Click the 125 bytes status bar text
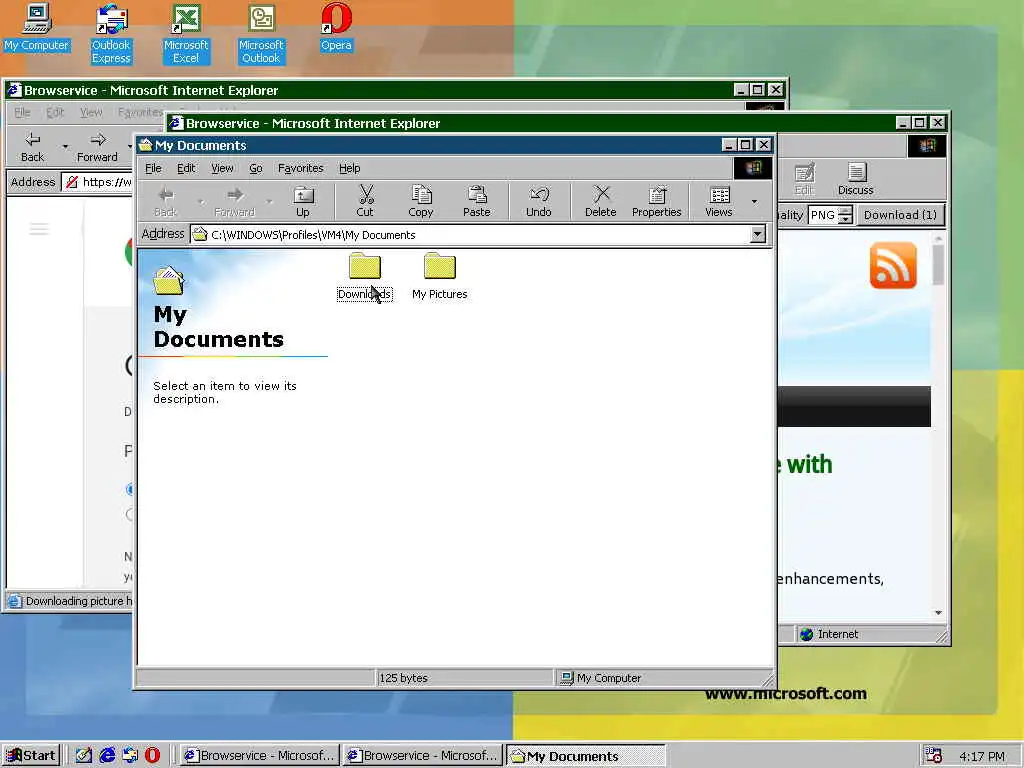The image size is (1024, 768). click(404, 678)
